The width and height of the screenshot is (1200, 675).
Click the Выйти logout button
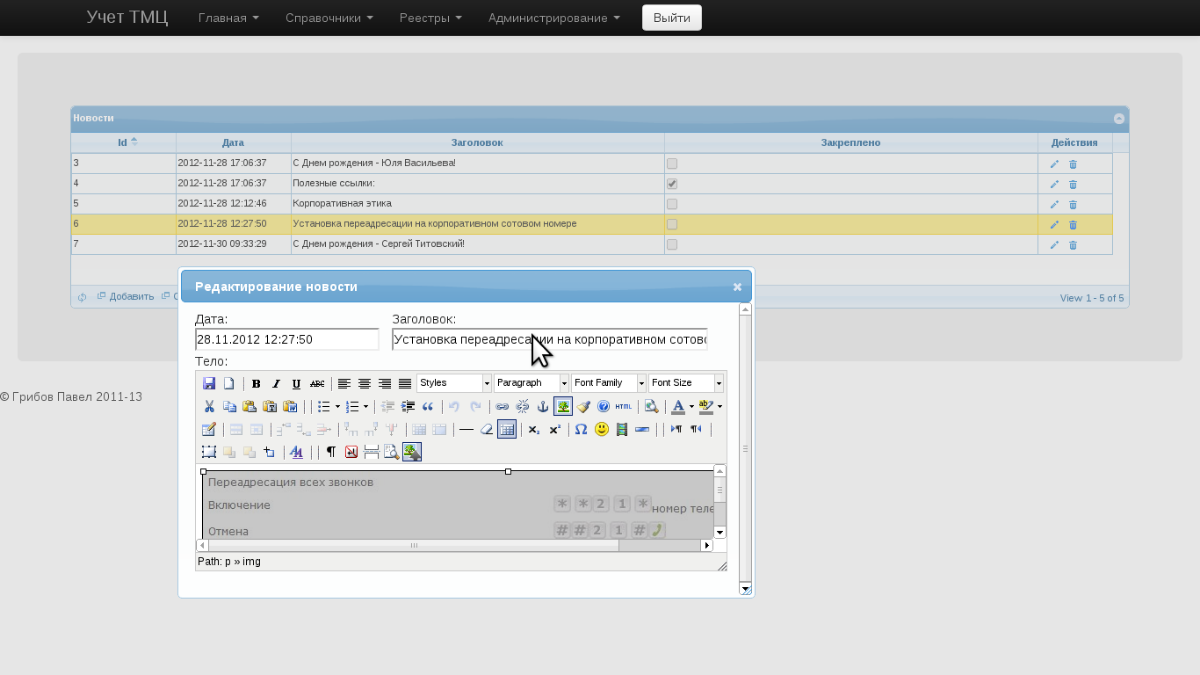tap(671, 18)
